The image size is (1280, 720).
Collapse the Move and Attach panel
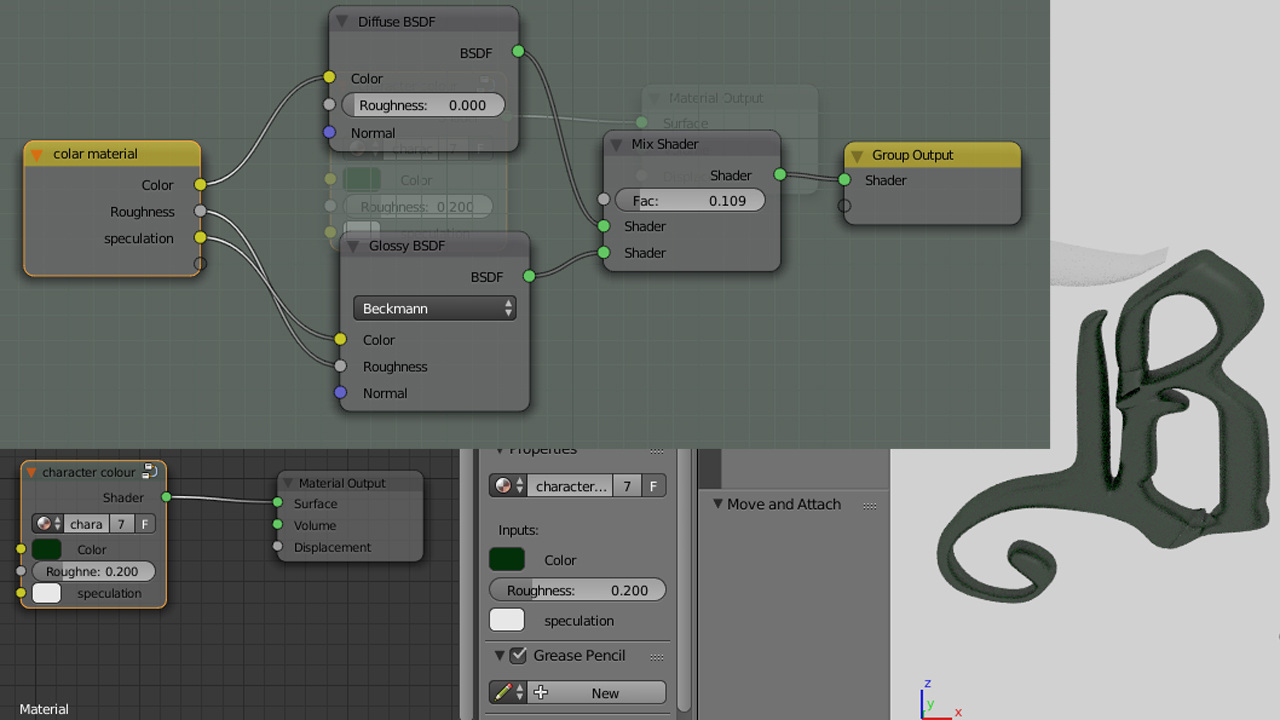[717, 504]
